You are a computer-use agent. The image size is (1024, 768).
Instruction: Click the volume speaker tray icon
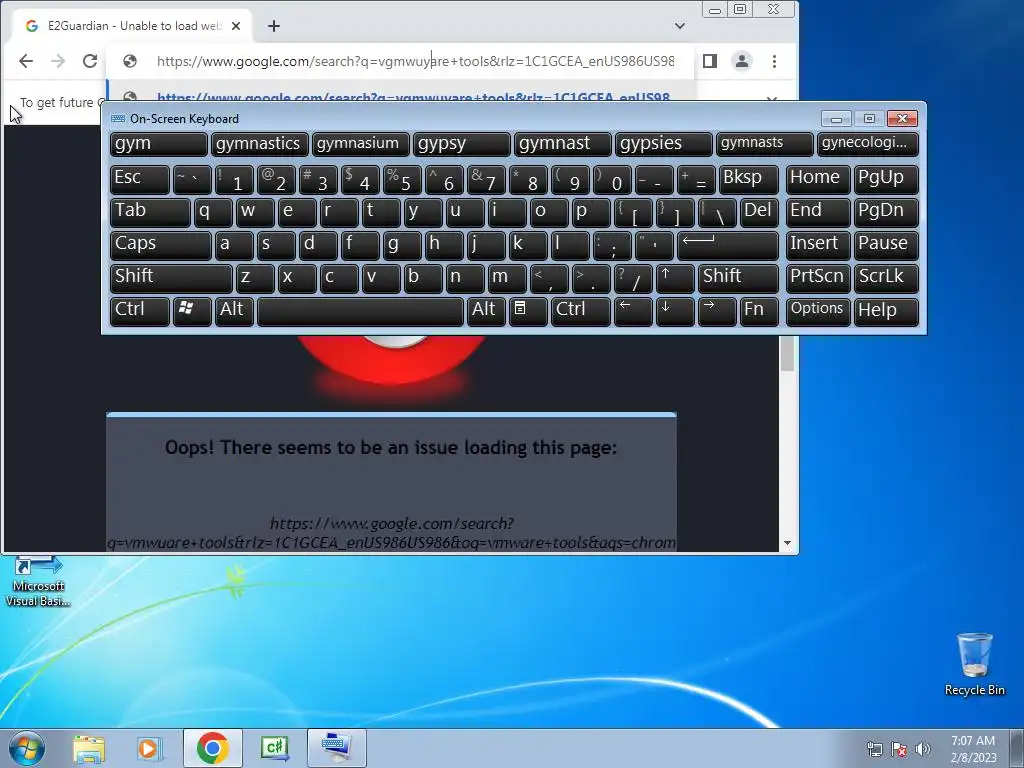coord(923,749)
